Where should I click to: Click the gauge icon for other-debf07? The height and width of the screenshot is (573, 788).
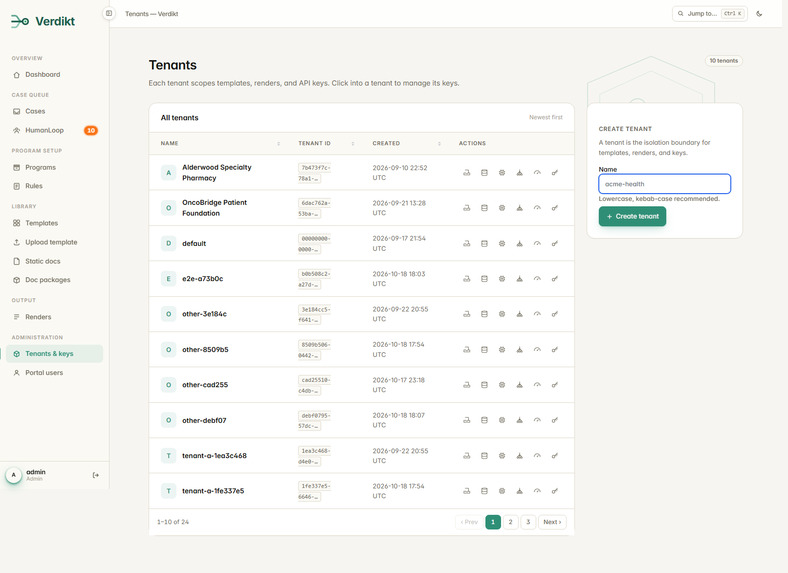tap(537, 420)
